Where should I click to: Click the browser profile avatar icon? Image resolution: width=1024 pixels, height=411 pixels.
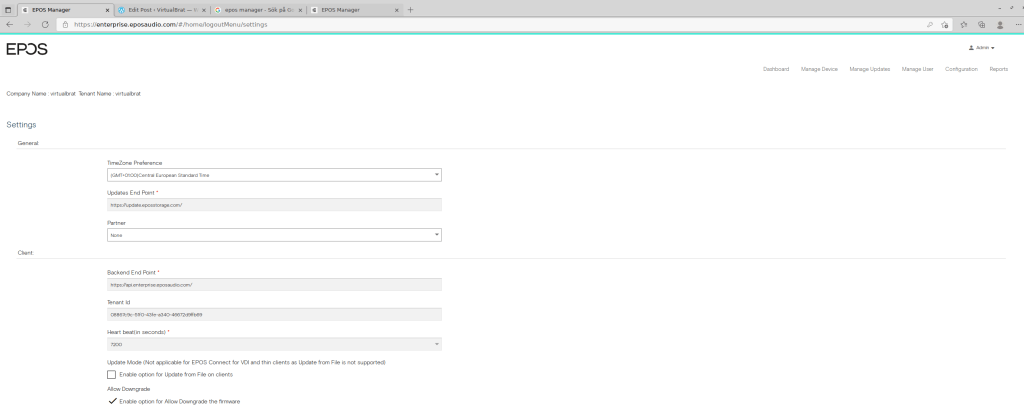(999, 24)
